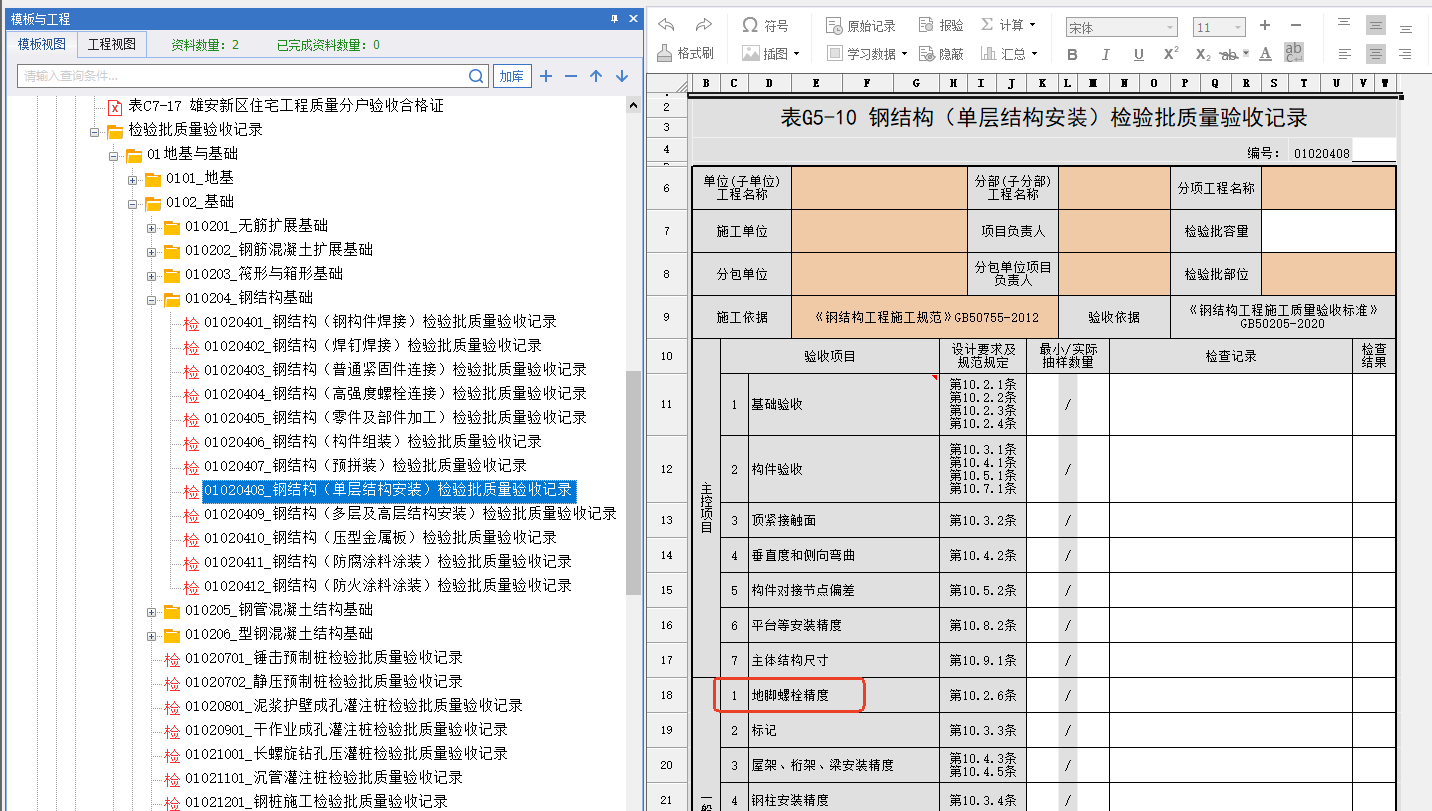Image resolution: width=1432 pixels, height=811 pixels.
Task: Select 01020409 多层及高层结构安装 record
Action: 410,513
